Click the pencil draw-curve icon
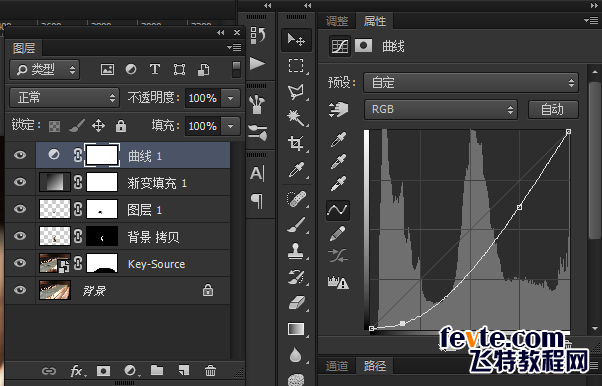This screenshot has height=386, width=602. [337, 233]
